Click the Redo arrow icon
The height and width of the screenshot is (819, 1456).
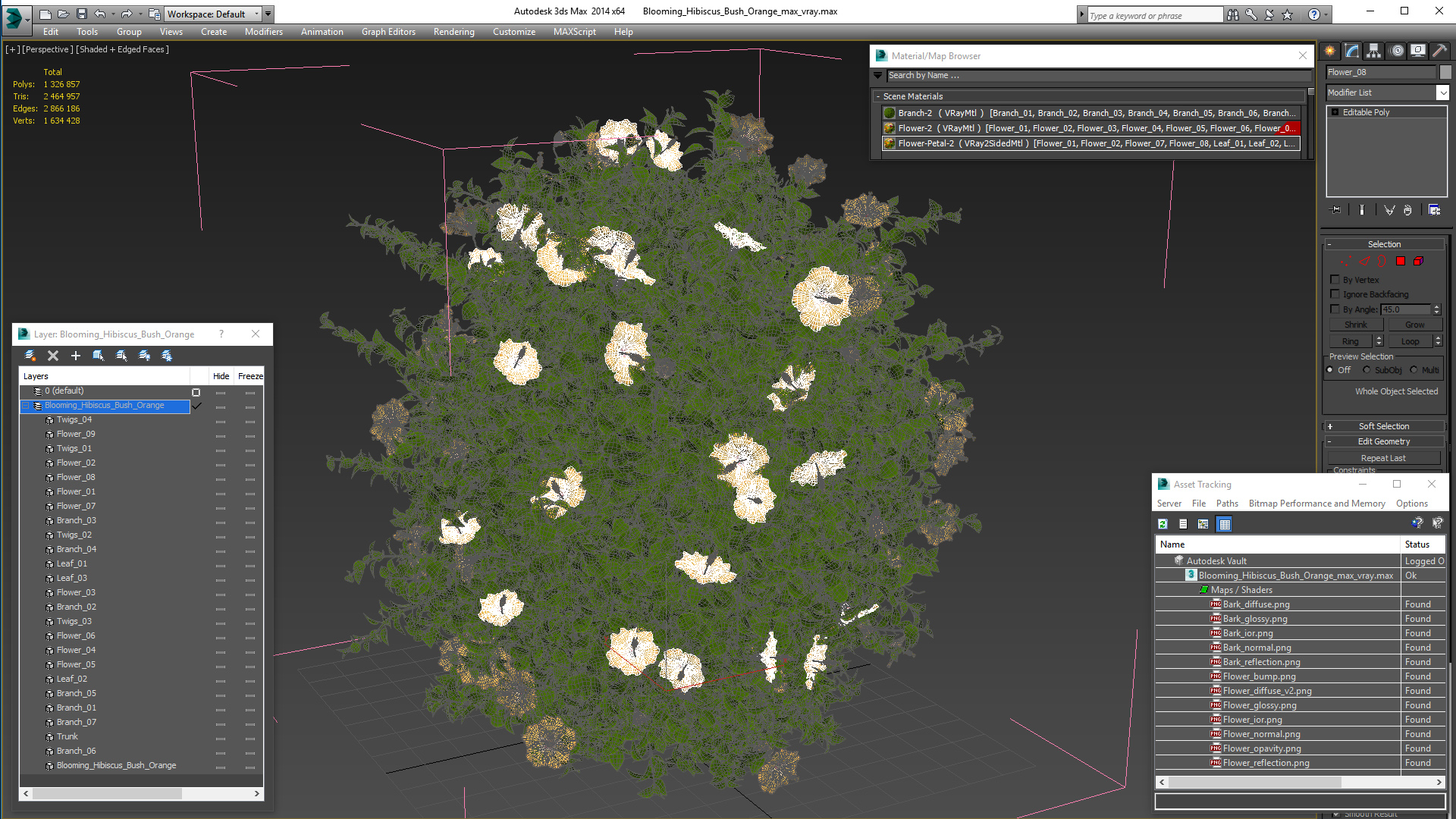point(127,14)
